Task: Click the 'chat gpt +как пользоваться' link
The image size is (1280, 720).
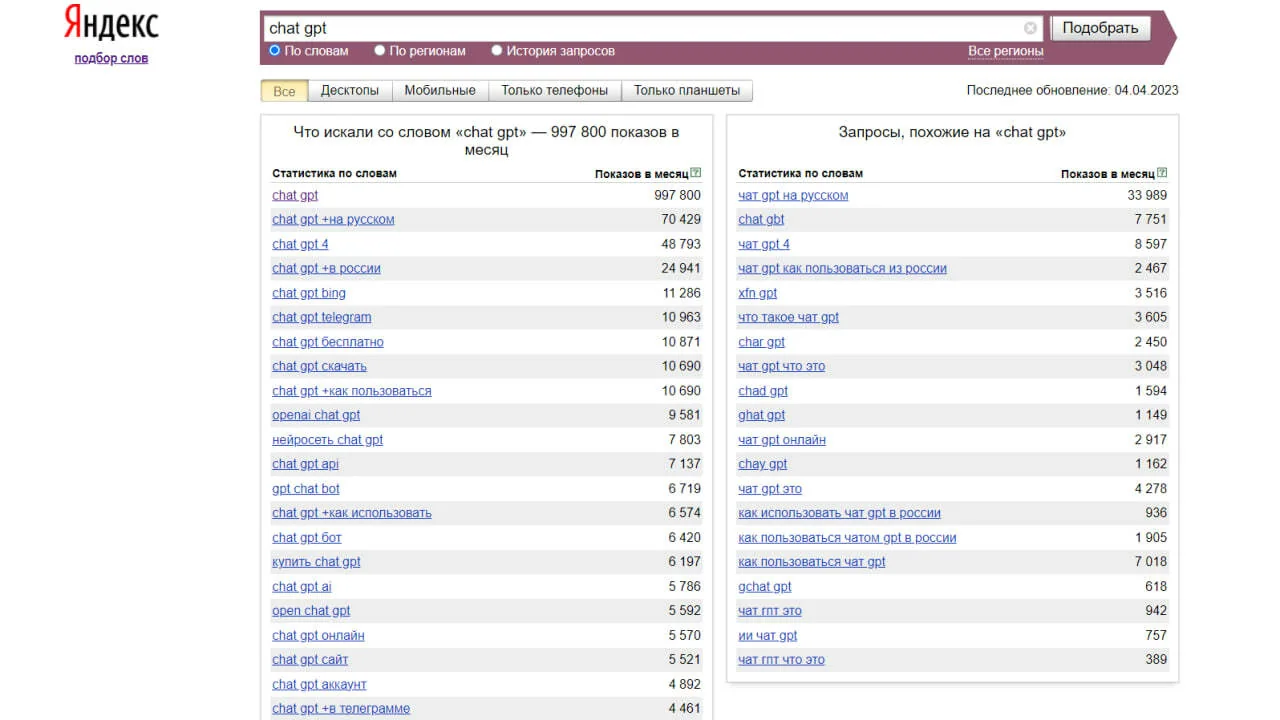Action: [x=352, y=391]
